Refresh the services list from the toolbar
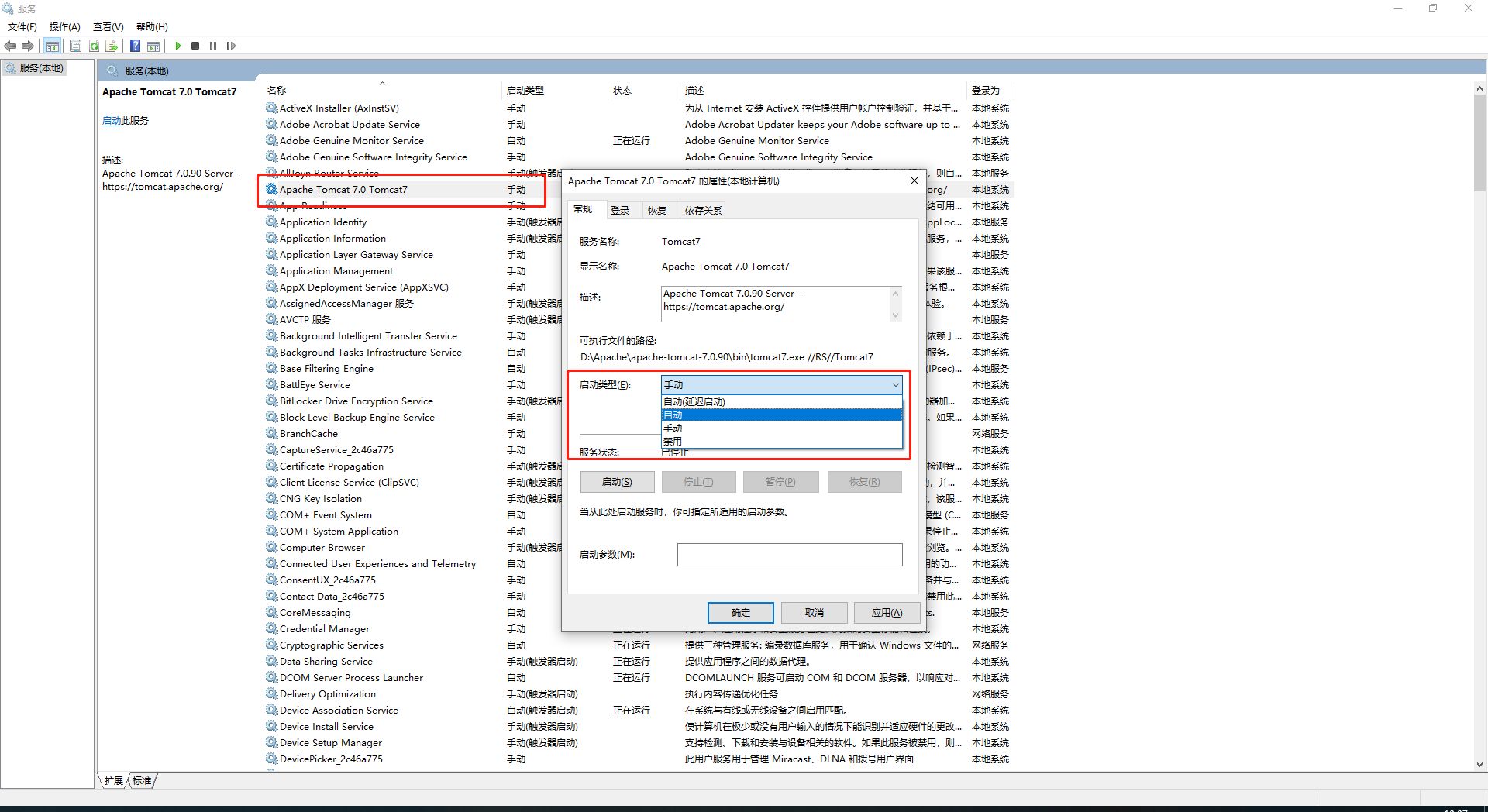The image size is (1488, 812). (94, 46)
